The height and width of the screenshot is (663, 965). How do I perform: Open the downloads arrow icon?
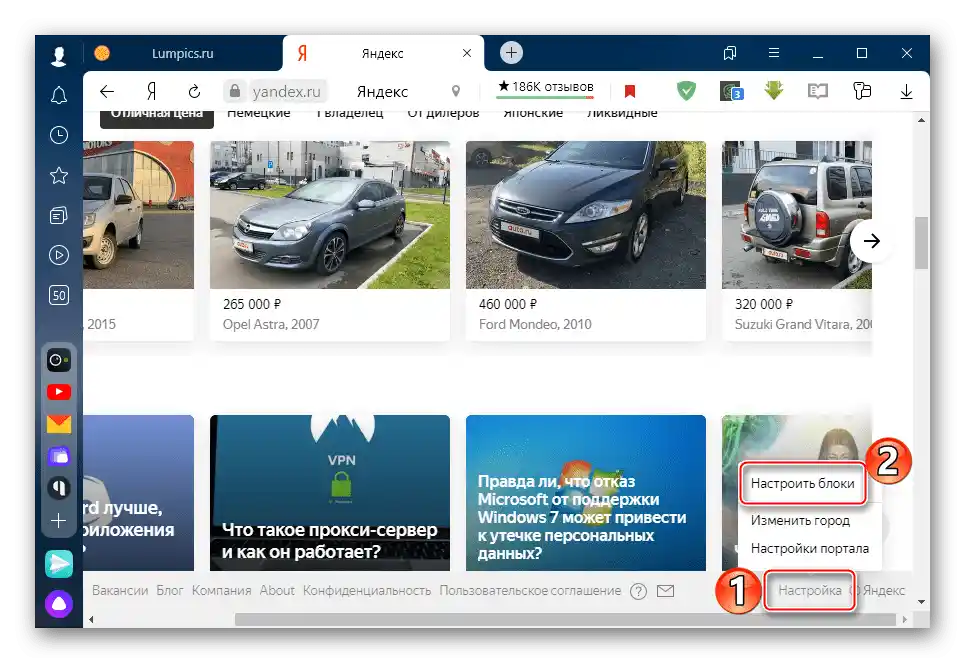click(906, 92)
